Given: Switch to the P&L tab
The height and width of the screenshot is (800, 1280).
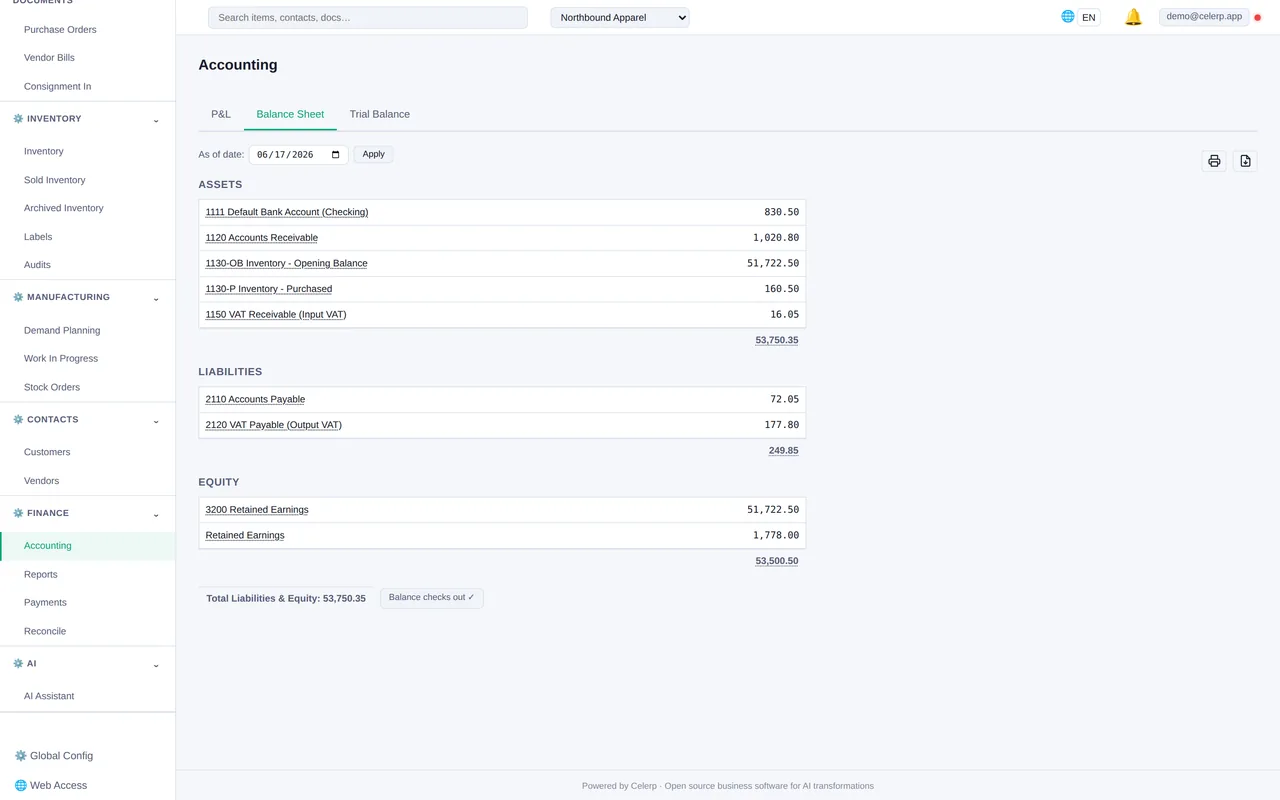Looking at the screenshot, I should point(221,114).
